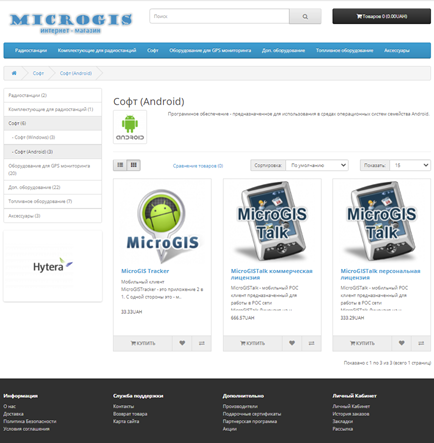
Task: Select Софт (Android) (3) subcategory
Action: (x=53, y=152)
